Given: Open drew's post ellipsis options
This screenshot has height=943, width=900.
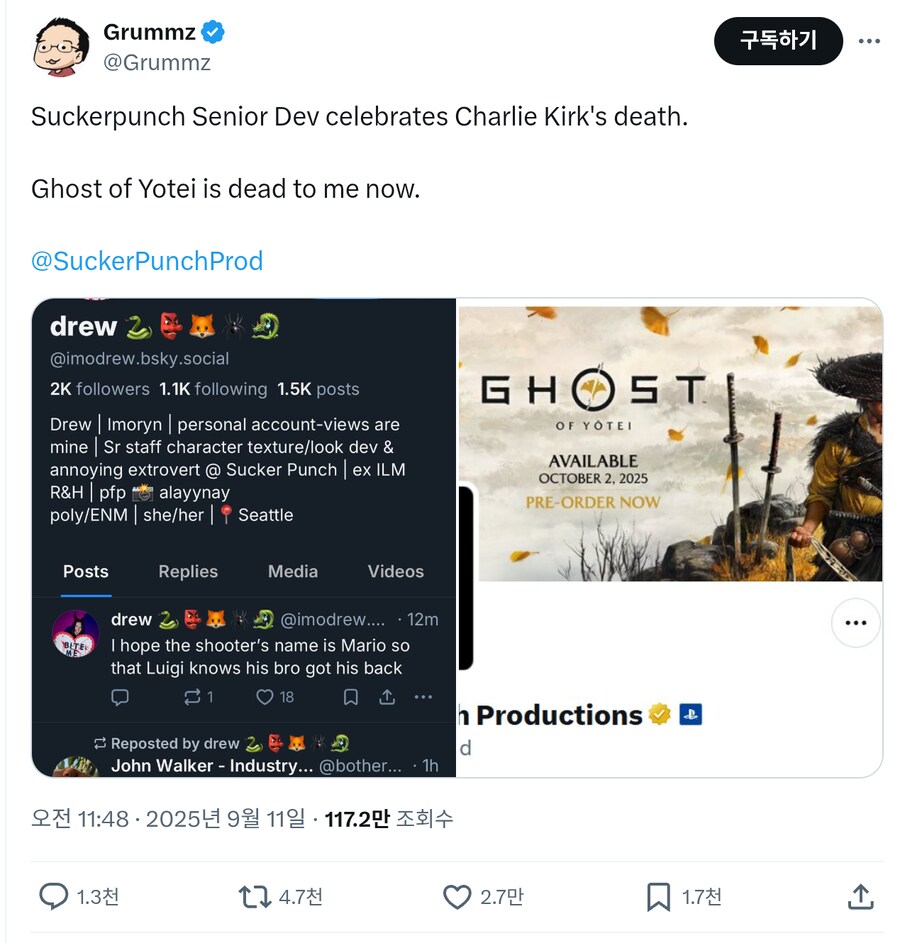Looking at the screenshot, I should 423,697.
